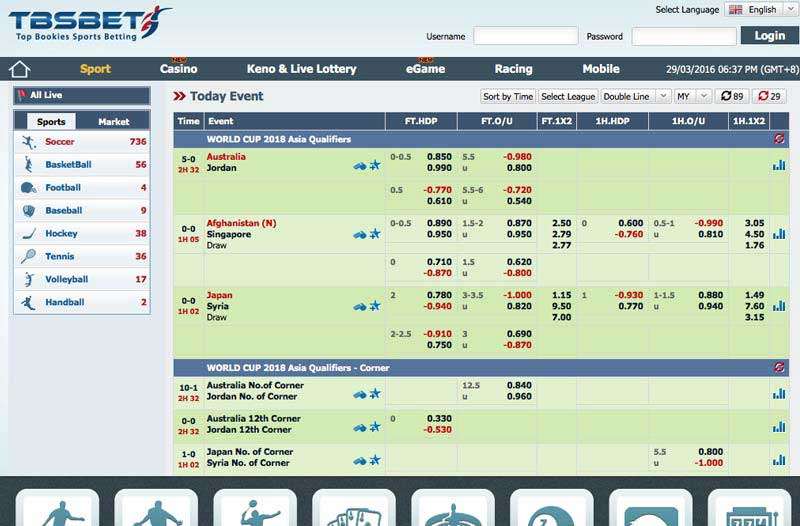Pick Japan FT.1X2 odds 1.15
The width and height of the screenshot is (800, 526).
pyautogui.click(x=561, y=295)
